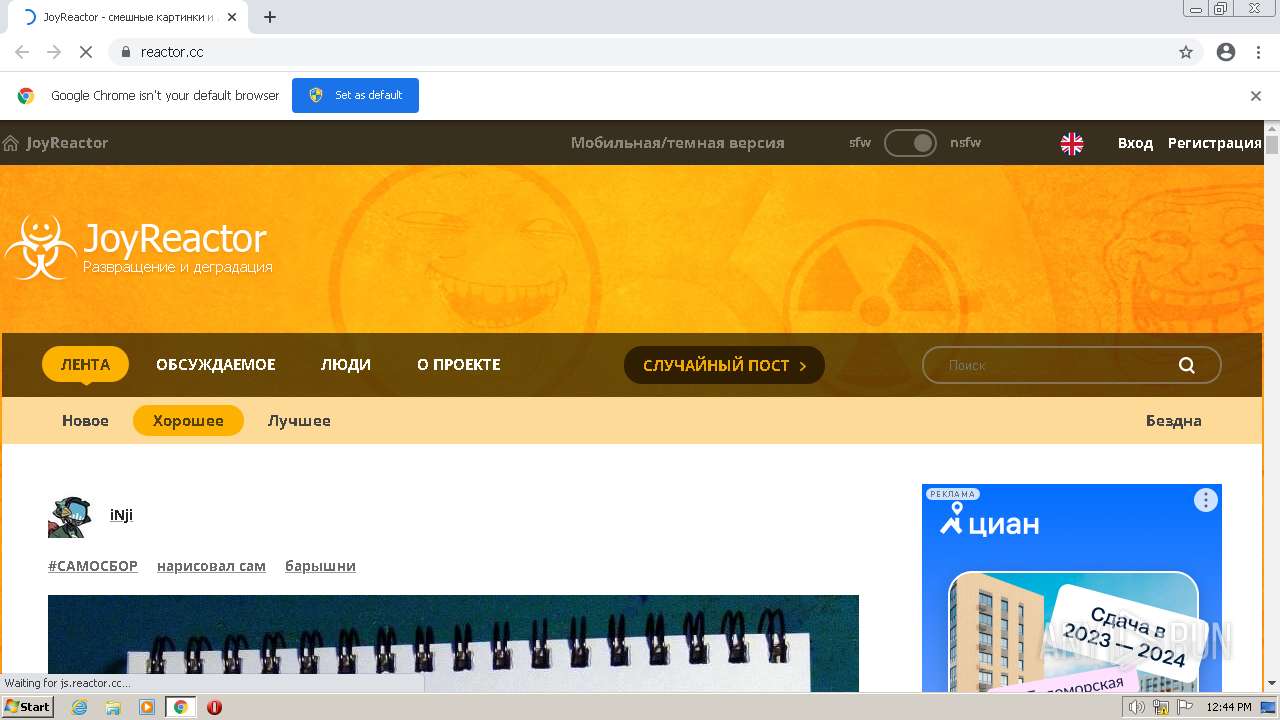Open iNji's avatar picture

tap(70, 516)
